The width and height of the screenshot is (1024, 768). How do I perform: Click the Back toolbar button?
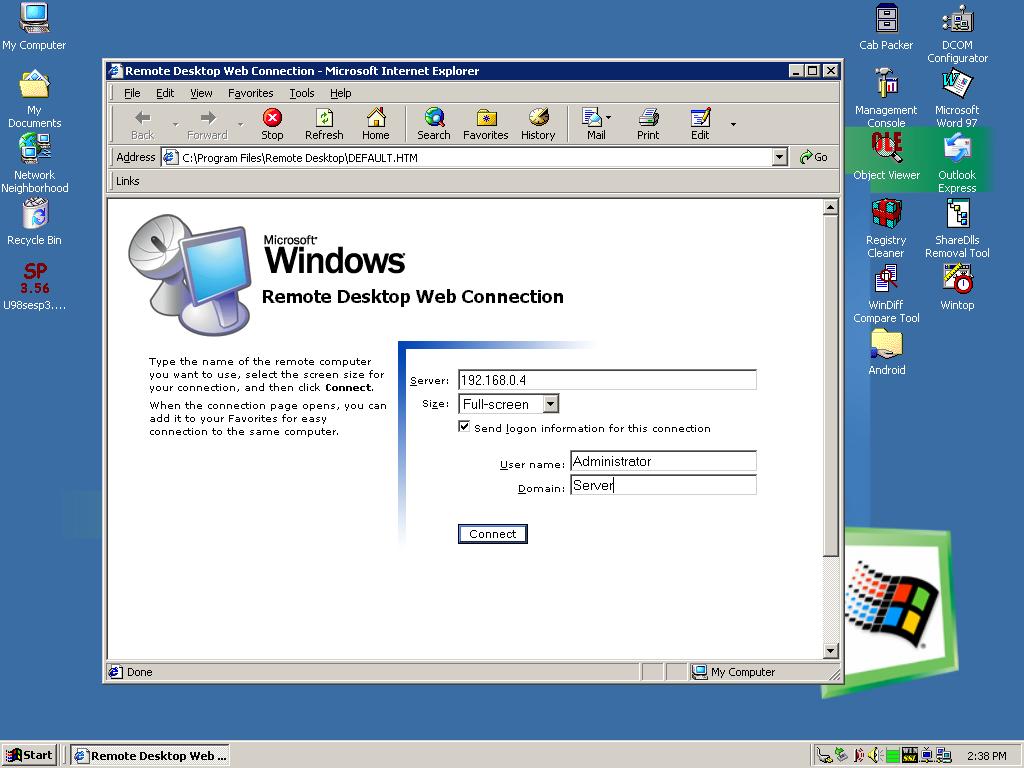tap(142, 124)
